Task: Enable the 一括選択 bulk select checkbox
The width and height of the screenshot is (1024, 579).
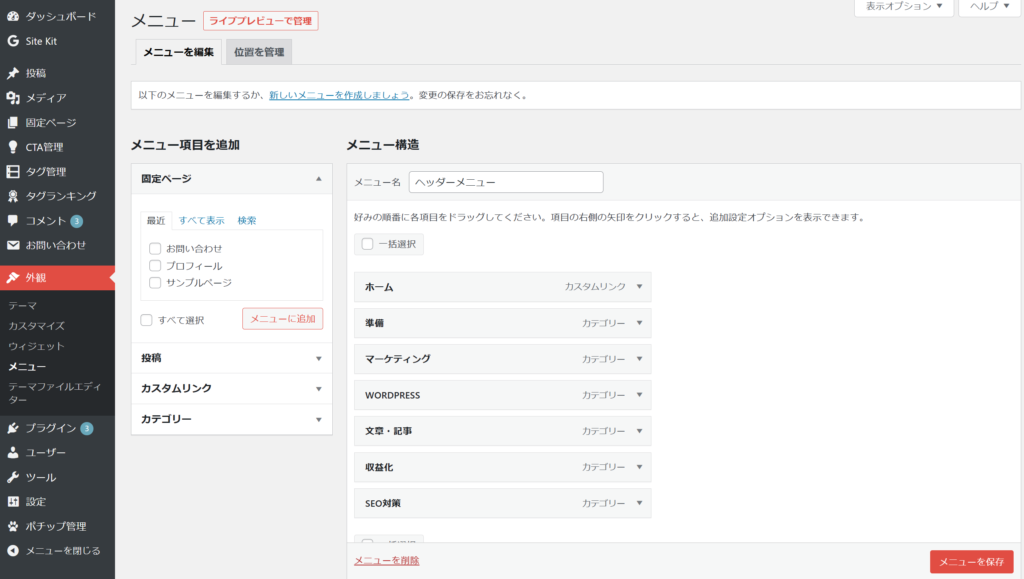Action: click(367, 244)
